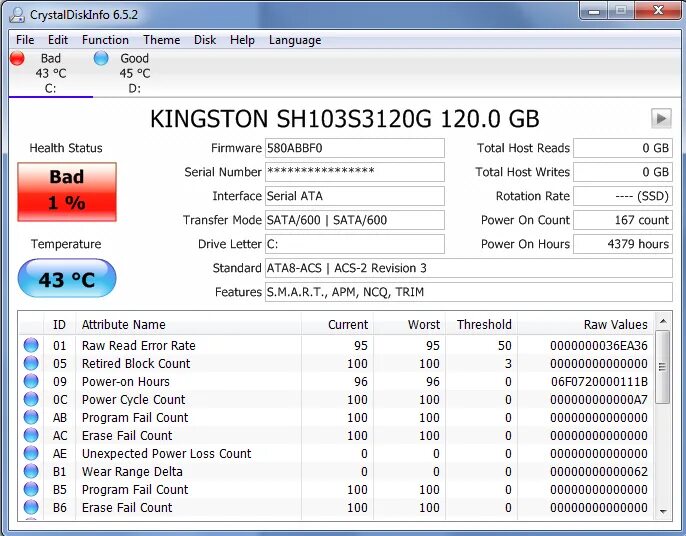Click the status orb in the AB Program Fail Count row

pos(31,417)
